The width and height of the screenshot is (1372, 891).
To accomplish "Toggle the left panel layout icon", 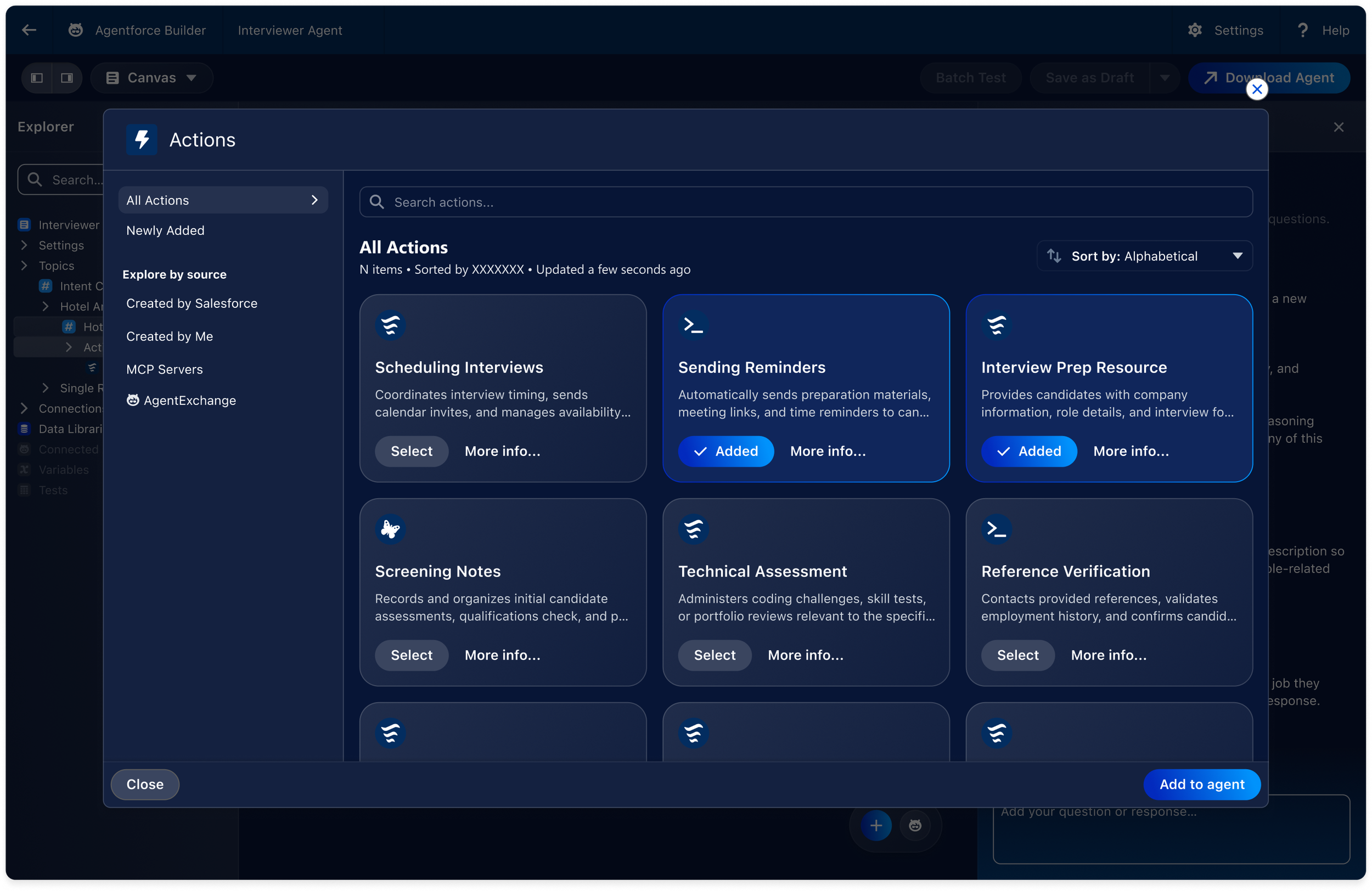I will pos(37,78).
